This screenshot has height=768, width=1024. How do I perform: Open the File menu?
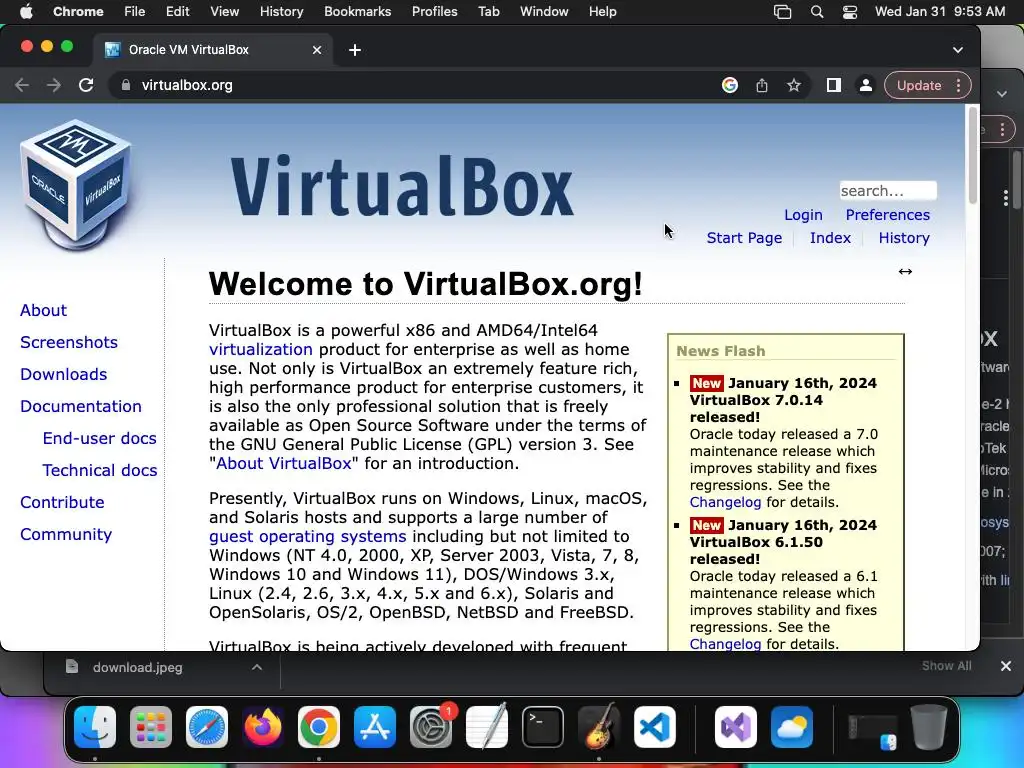(135, 12)
